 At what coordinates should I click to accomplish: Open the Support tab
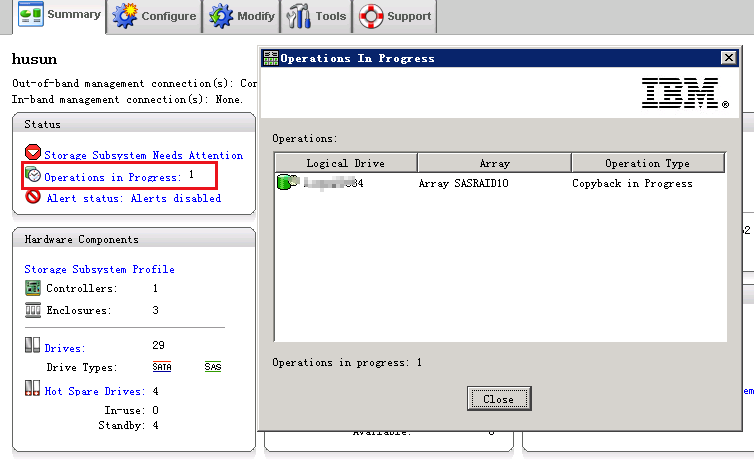395,16
